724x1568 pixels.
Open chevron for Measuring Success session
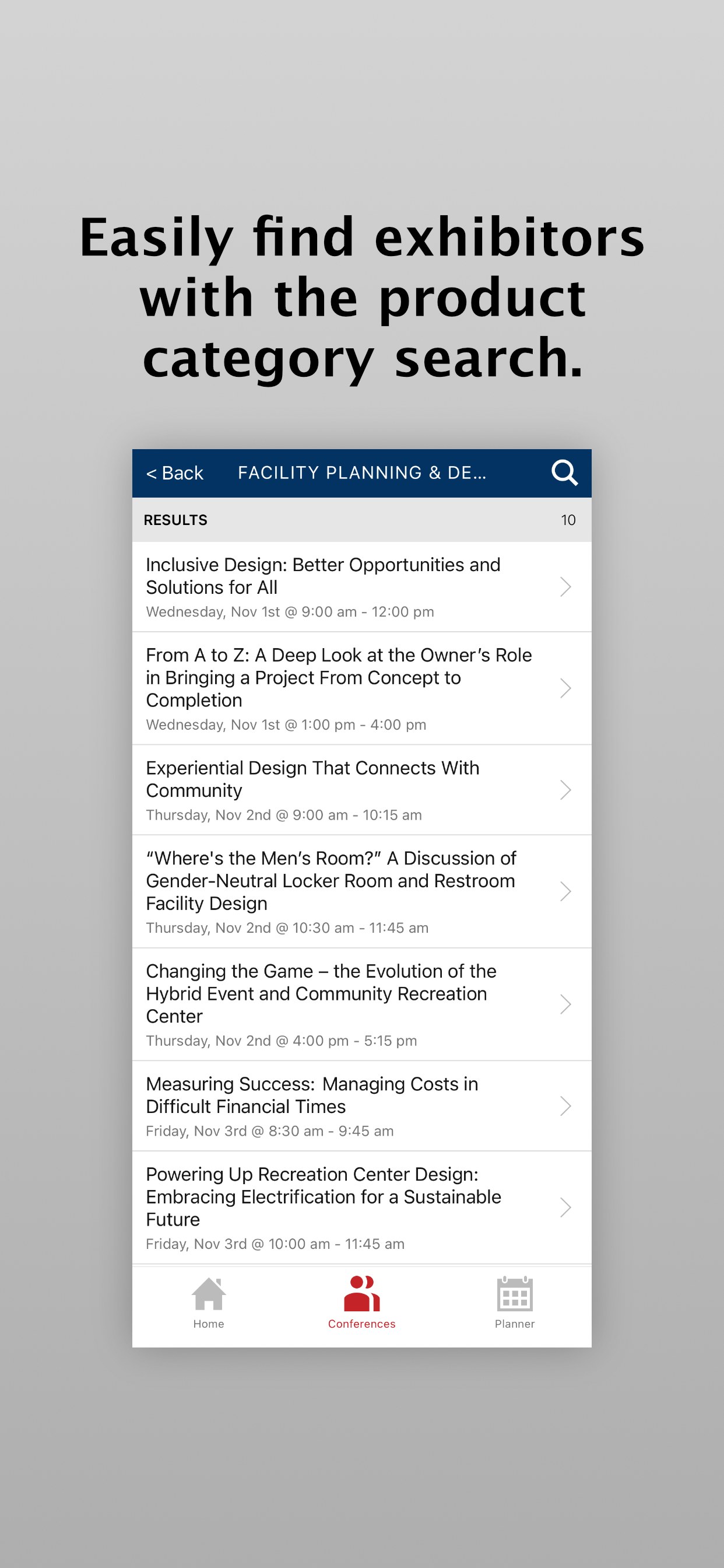coord(565,1106)
